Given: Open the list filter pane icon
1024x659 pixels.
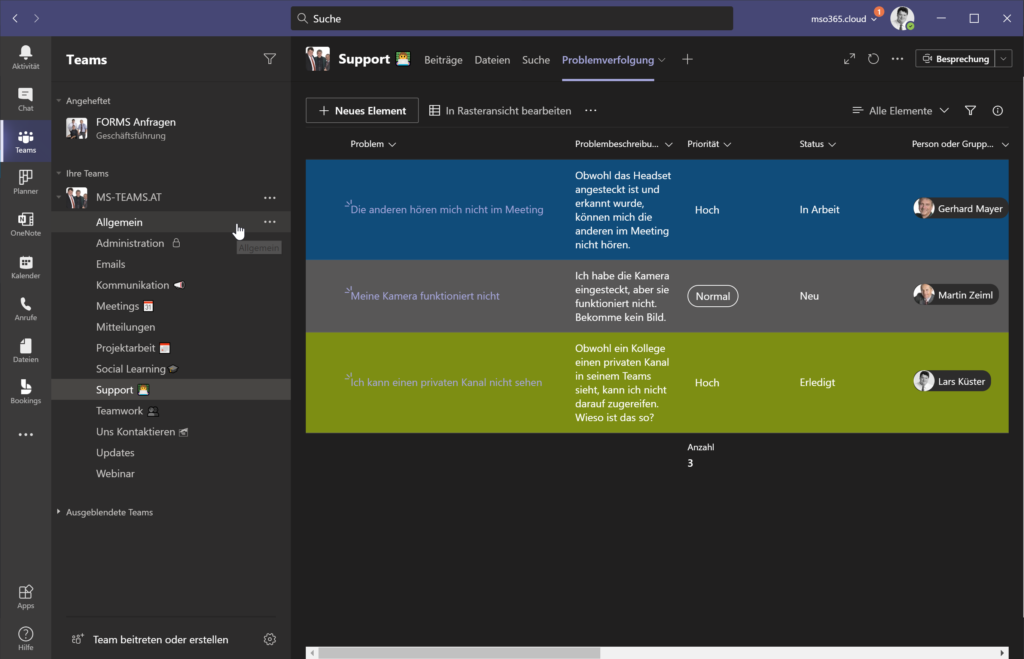Looking at the screenshot, I should [x=970, y=110].
